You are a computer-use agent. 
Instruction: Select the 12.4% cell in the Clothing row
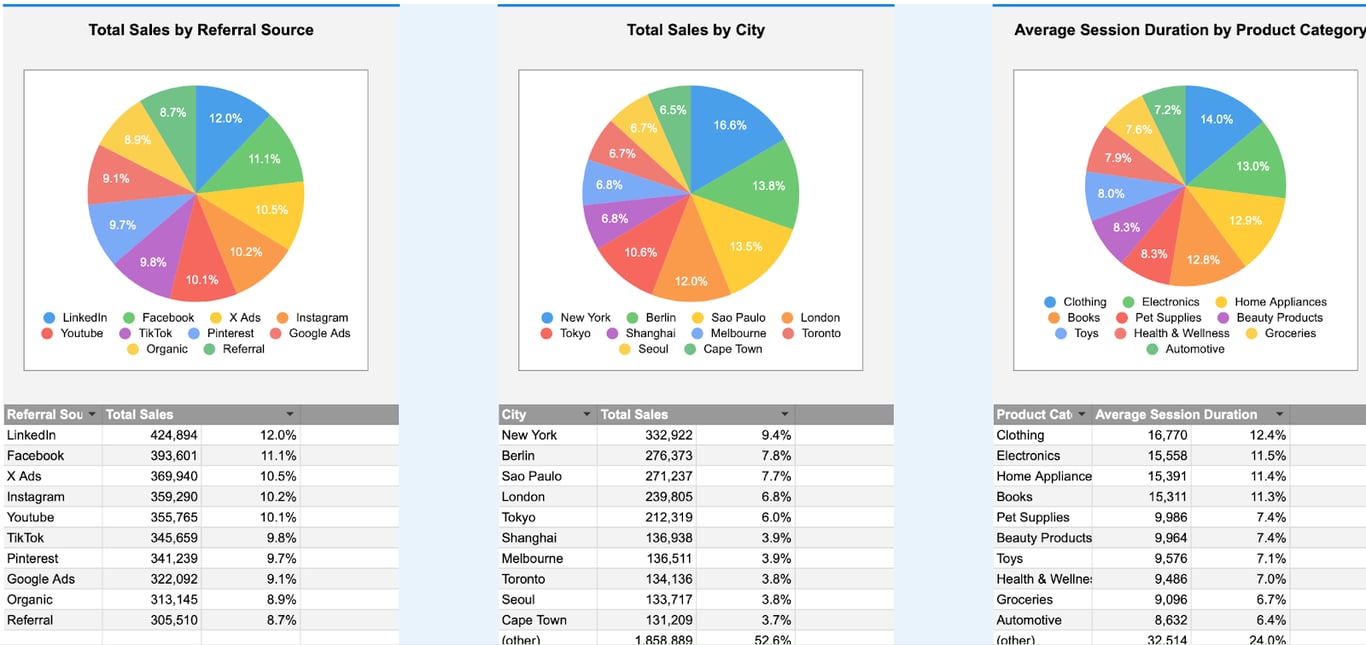[x=1241, y=435]
